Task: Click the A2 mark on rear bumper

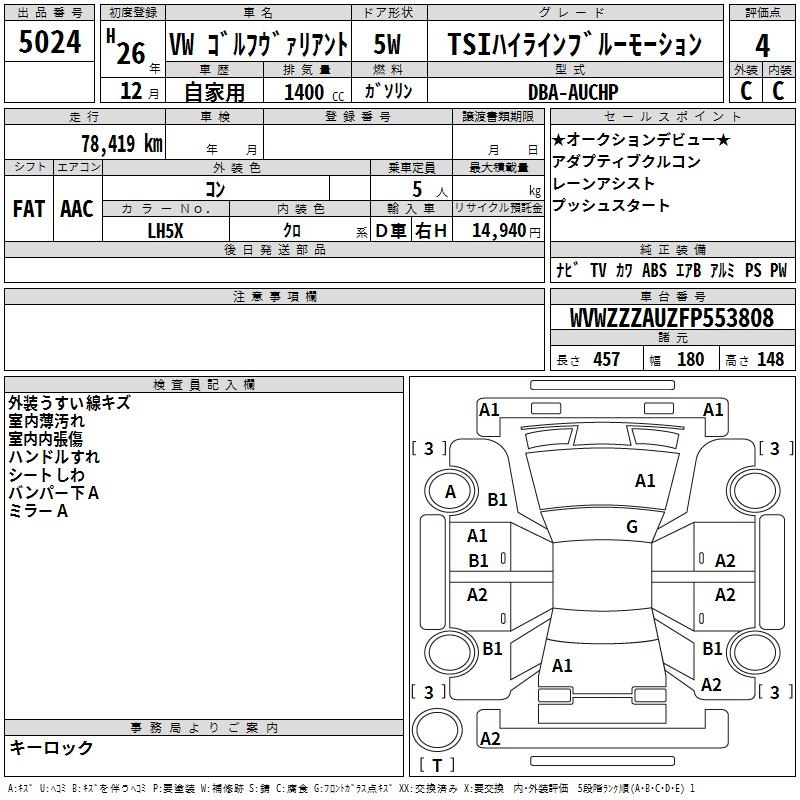Action: point(490,738)
